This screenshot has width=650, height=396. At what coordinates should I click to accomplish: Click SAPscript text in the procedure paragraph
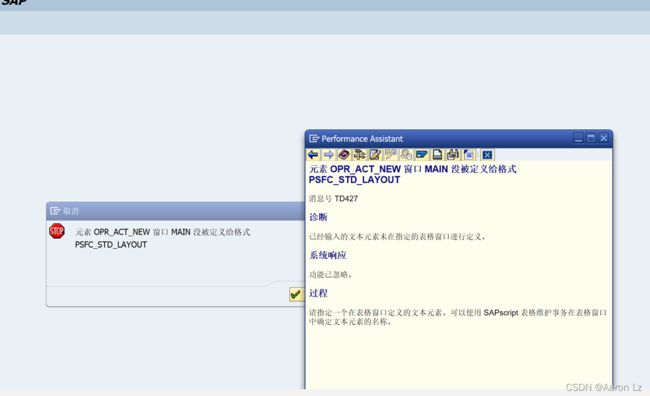click(x=501, y=313)
